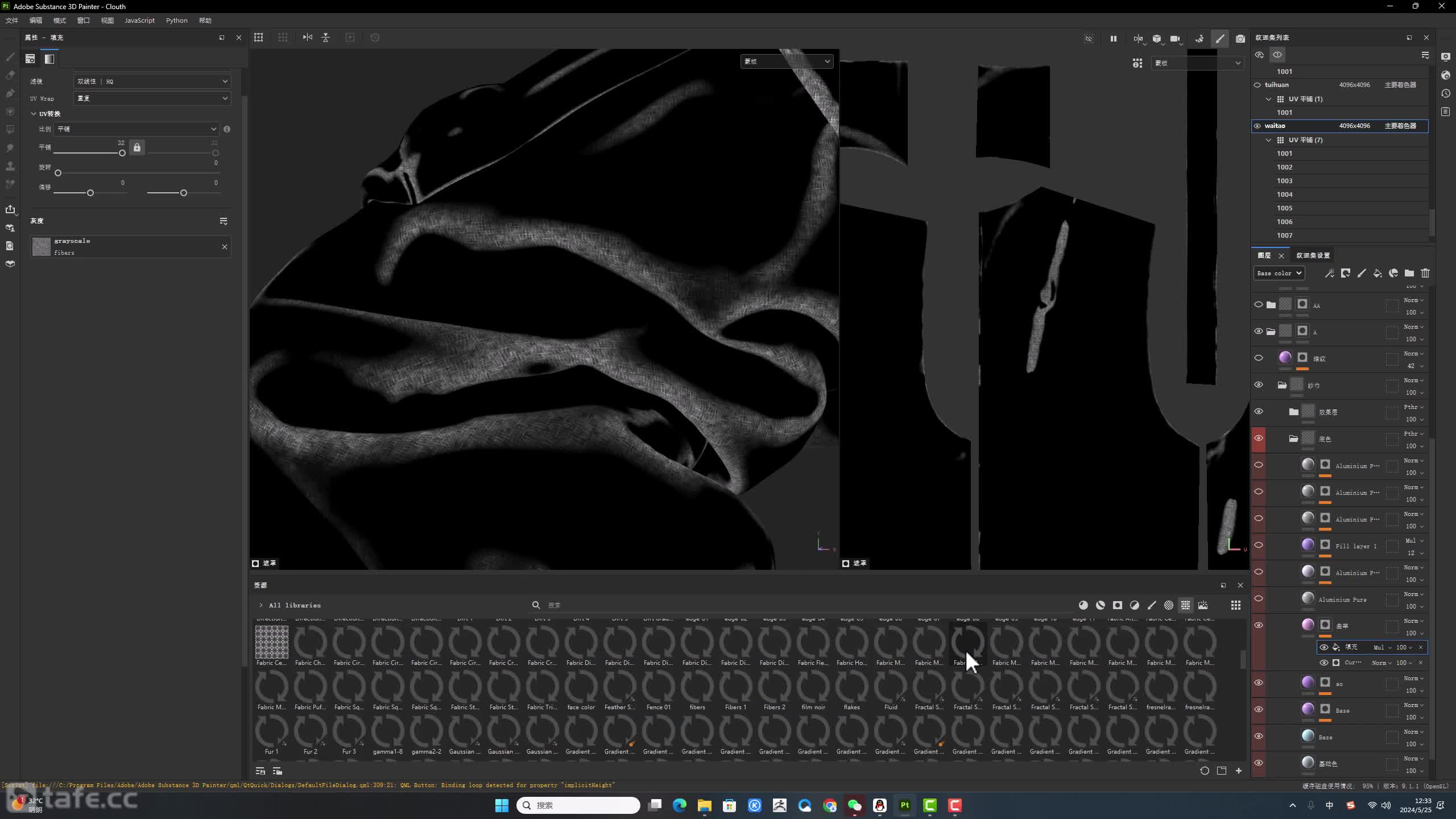The height and width of the screenshot is (819, 1456).
Task: Filter assets by smart materials icon
Action: click(1101, 605)
